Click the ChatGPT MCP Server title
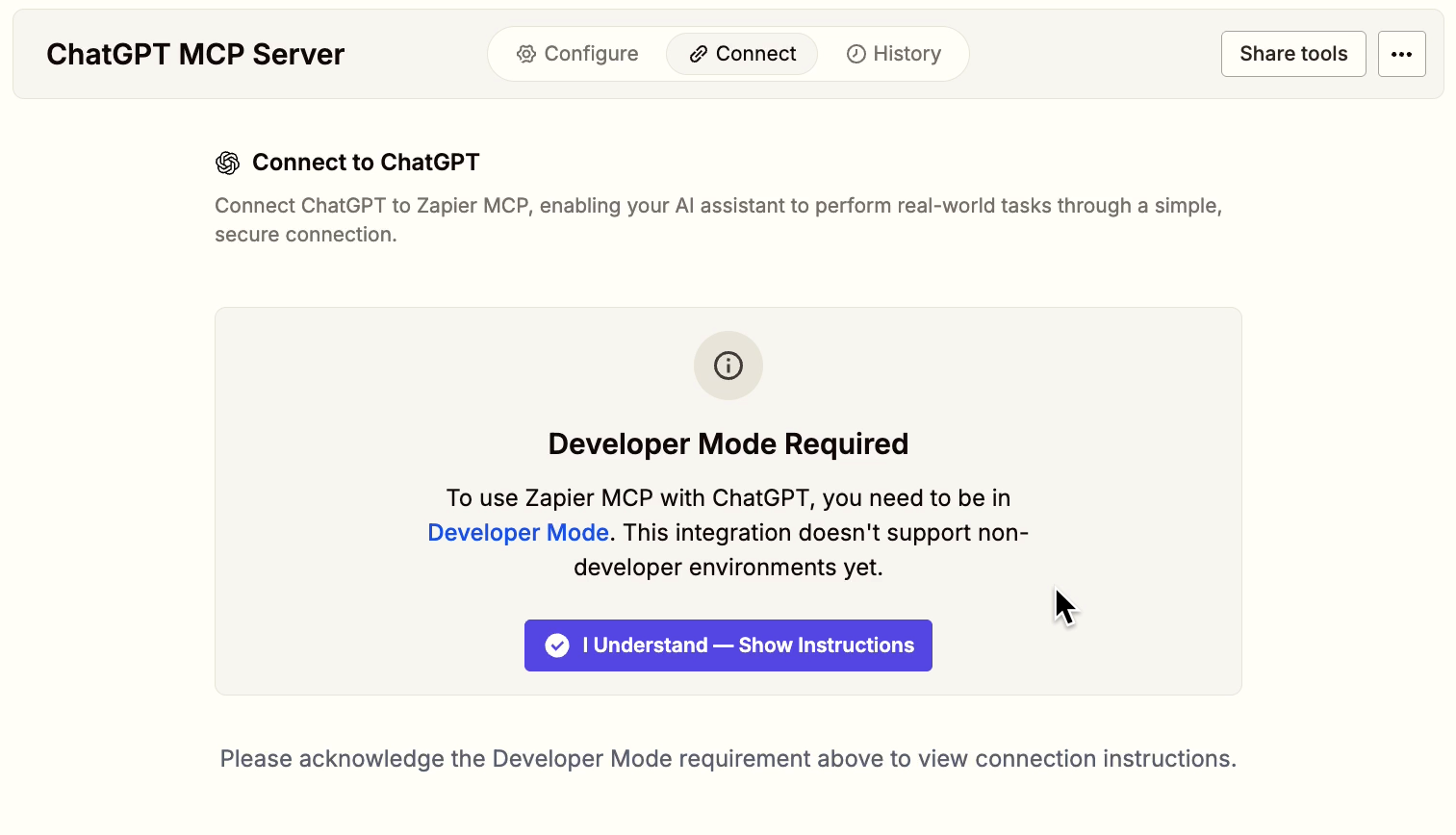Image resolution: width=1456 pixels, height=835 pixels. tap(195, 54)
